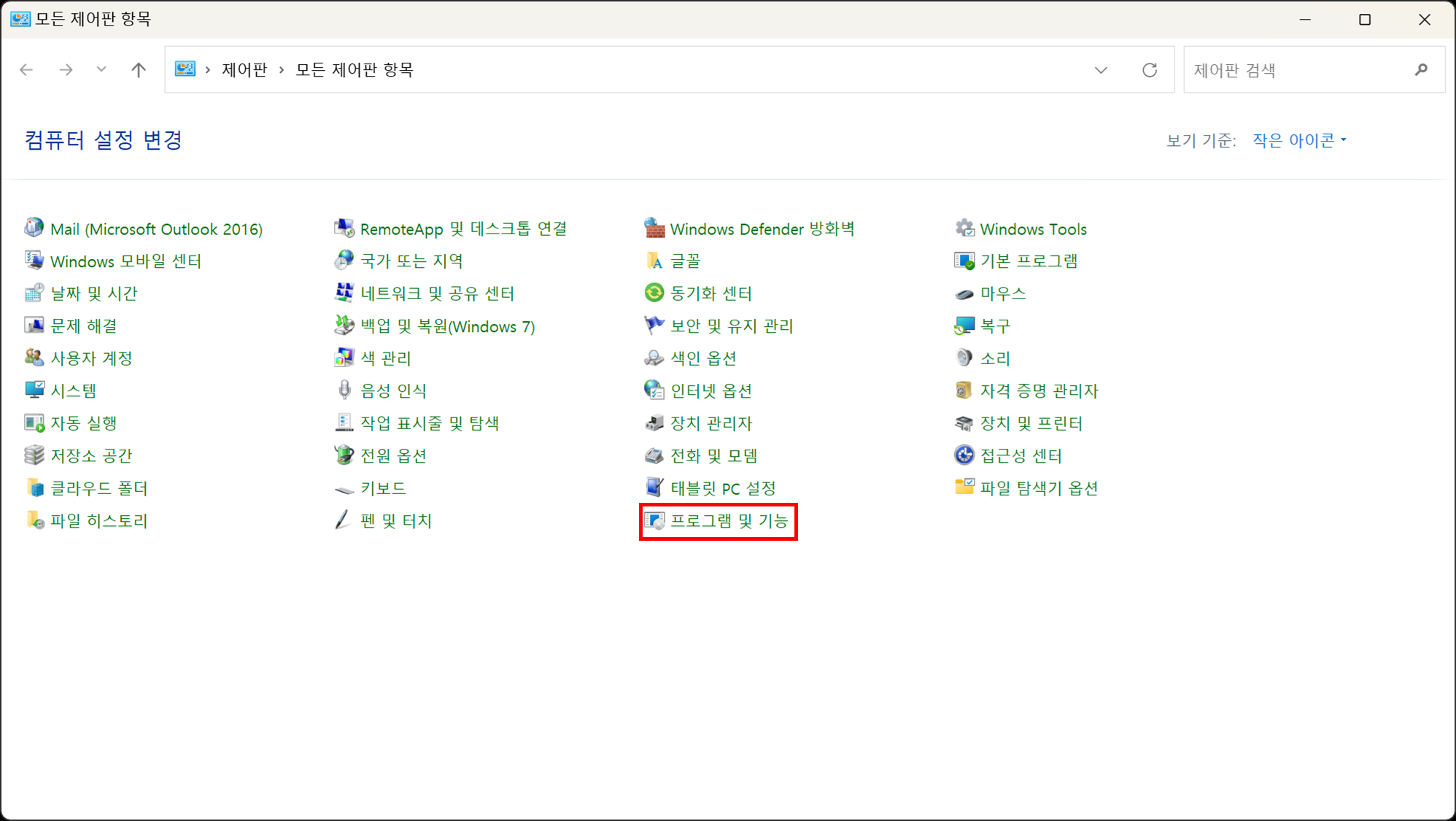Click the 마우스 icon

coord(964,293)
